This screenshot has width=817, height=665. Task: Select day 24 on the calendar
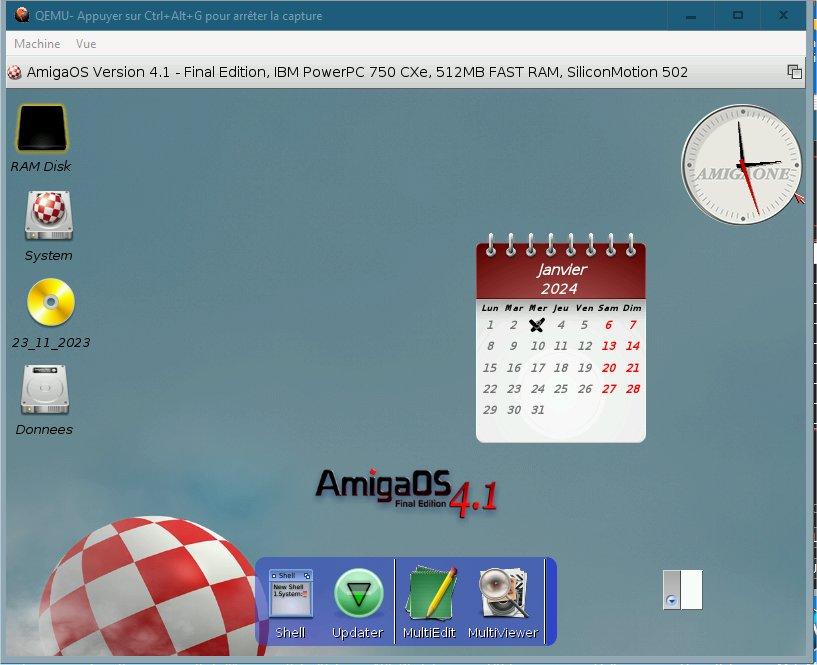538,389
